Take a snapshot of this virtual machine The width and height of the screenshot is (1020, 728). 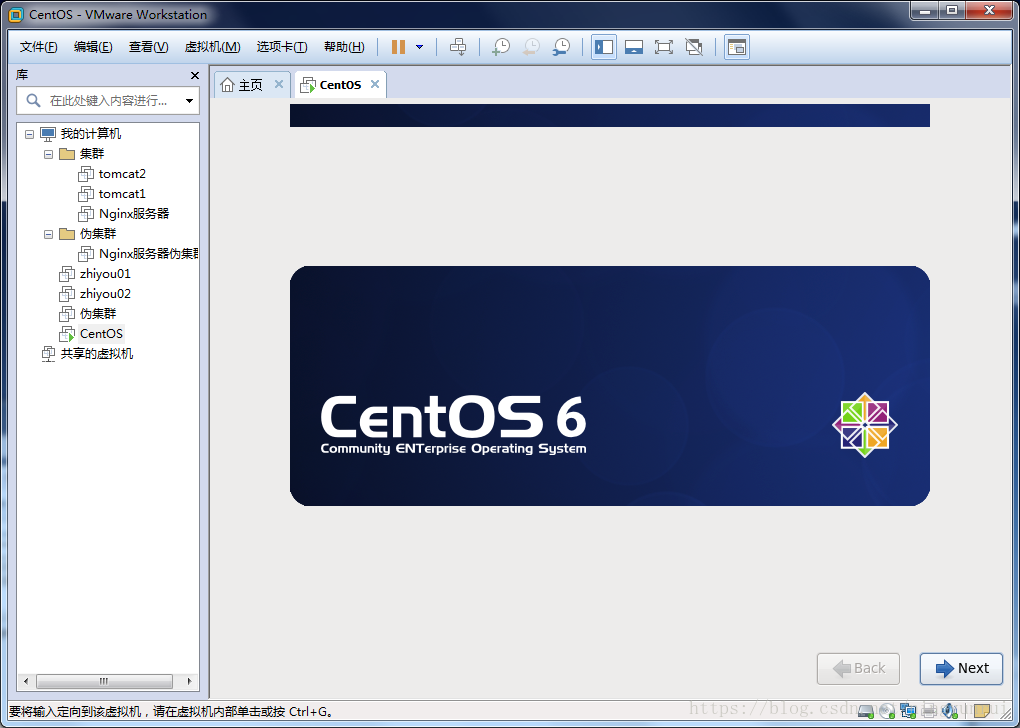(501, 47)
